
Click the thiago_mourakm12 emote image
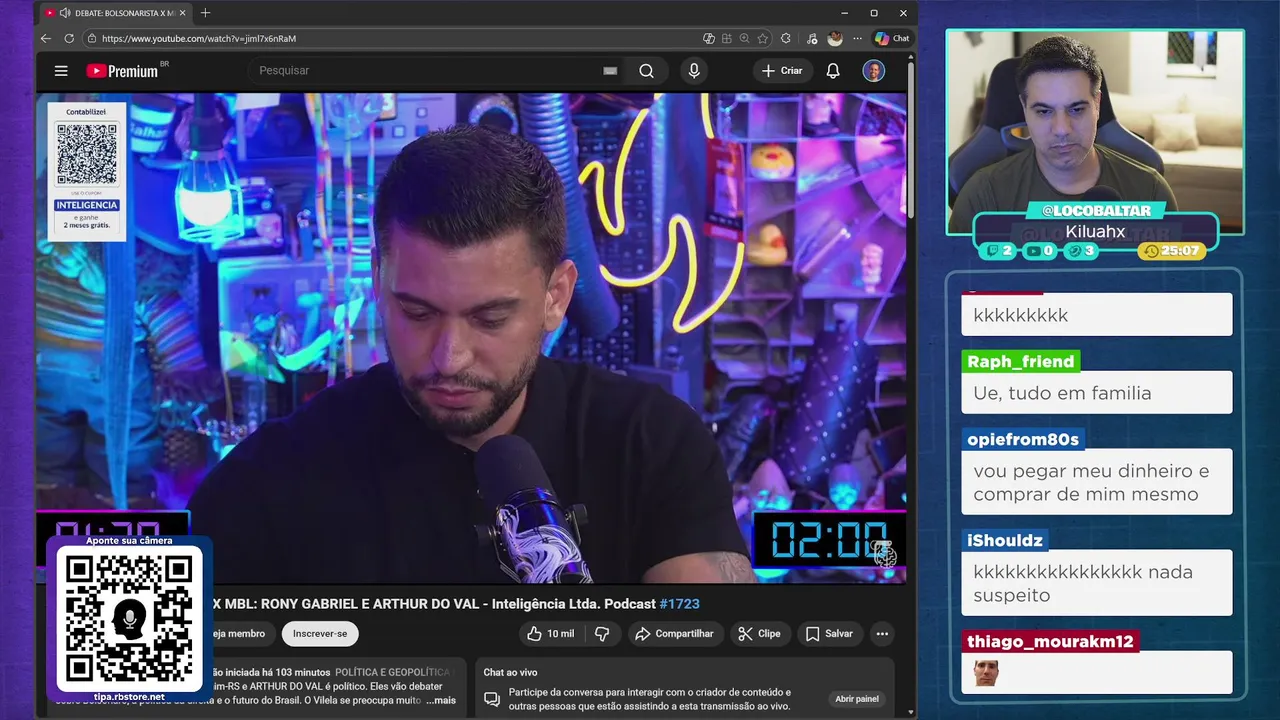point(986,673)
